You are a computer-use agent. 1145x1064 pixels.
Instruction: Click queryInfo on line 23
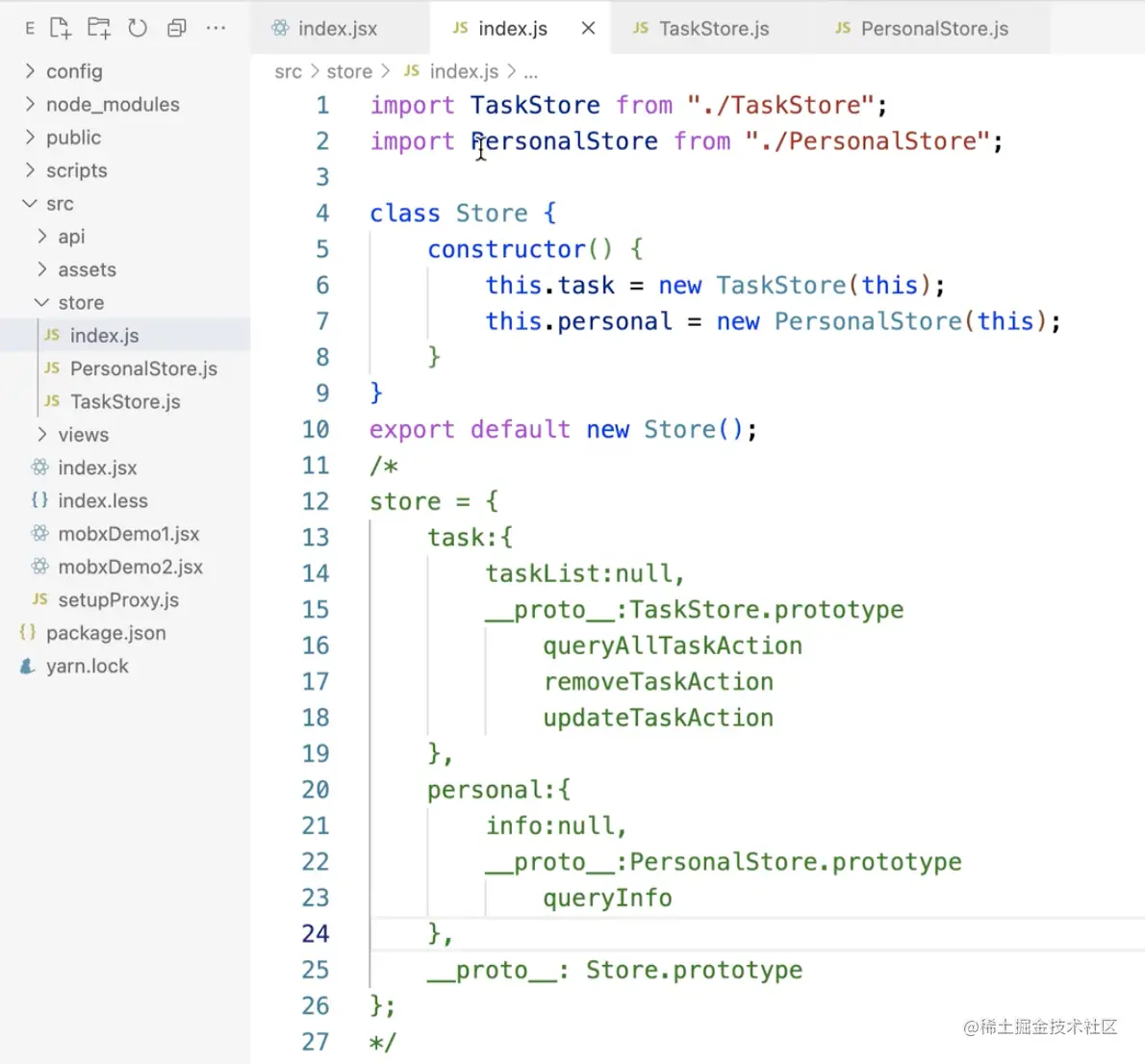pyautogui.click(x=607, y=899)
